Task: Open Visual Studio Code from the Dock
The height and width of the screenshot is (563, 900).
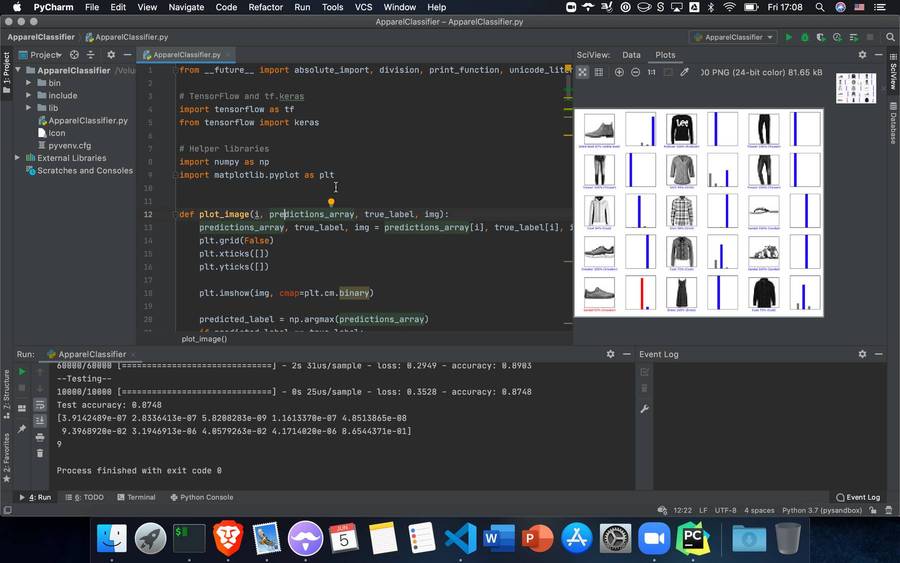Action: click(x=460, y=539)
